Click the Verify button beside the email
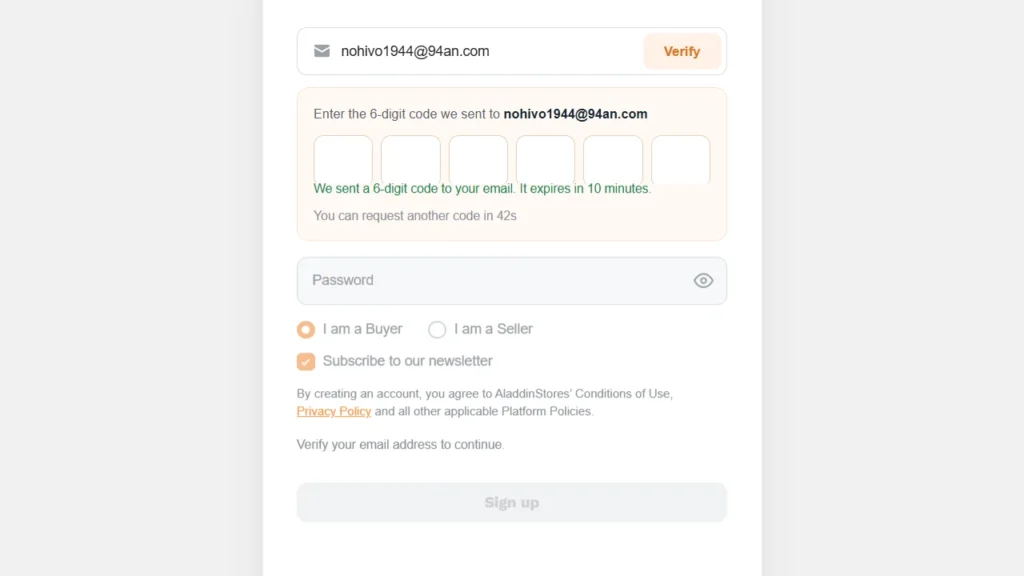Screen dimensions: 1024x576 682,51
